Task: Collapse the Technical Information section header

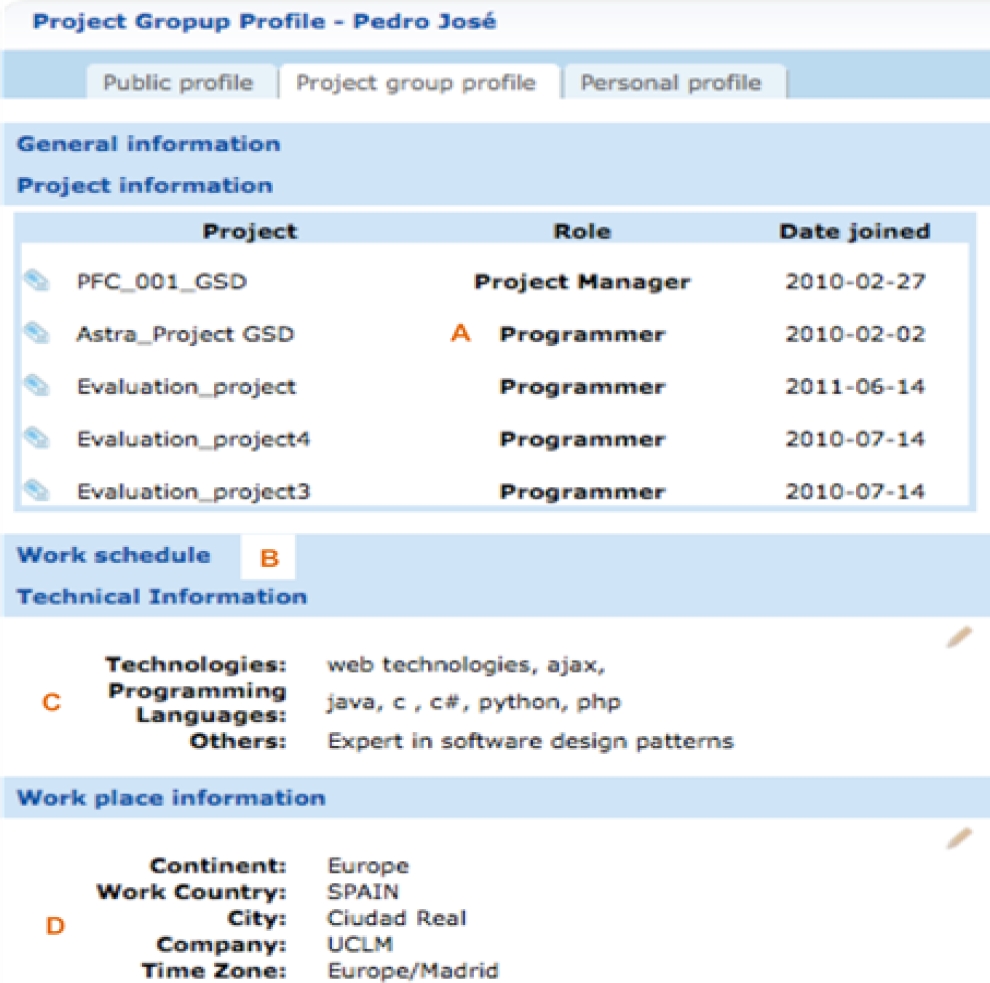Action: point(162,597)
